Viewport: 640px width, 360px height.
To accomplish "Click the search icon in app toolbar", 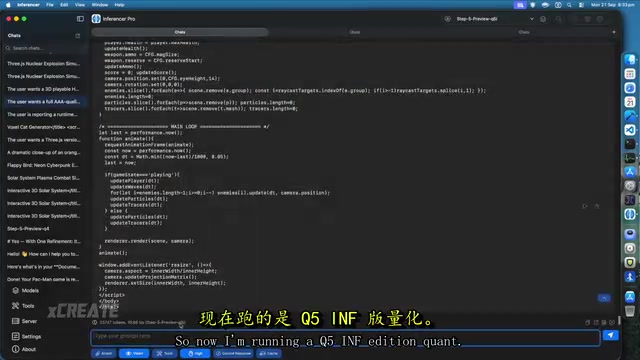I will coord(558,19).
